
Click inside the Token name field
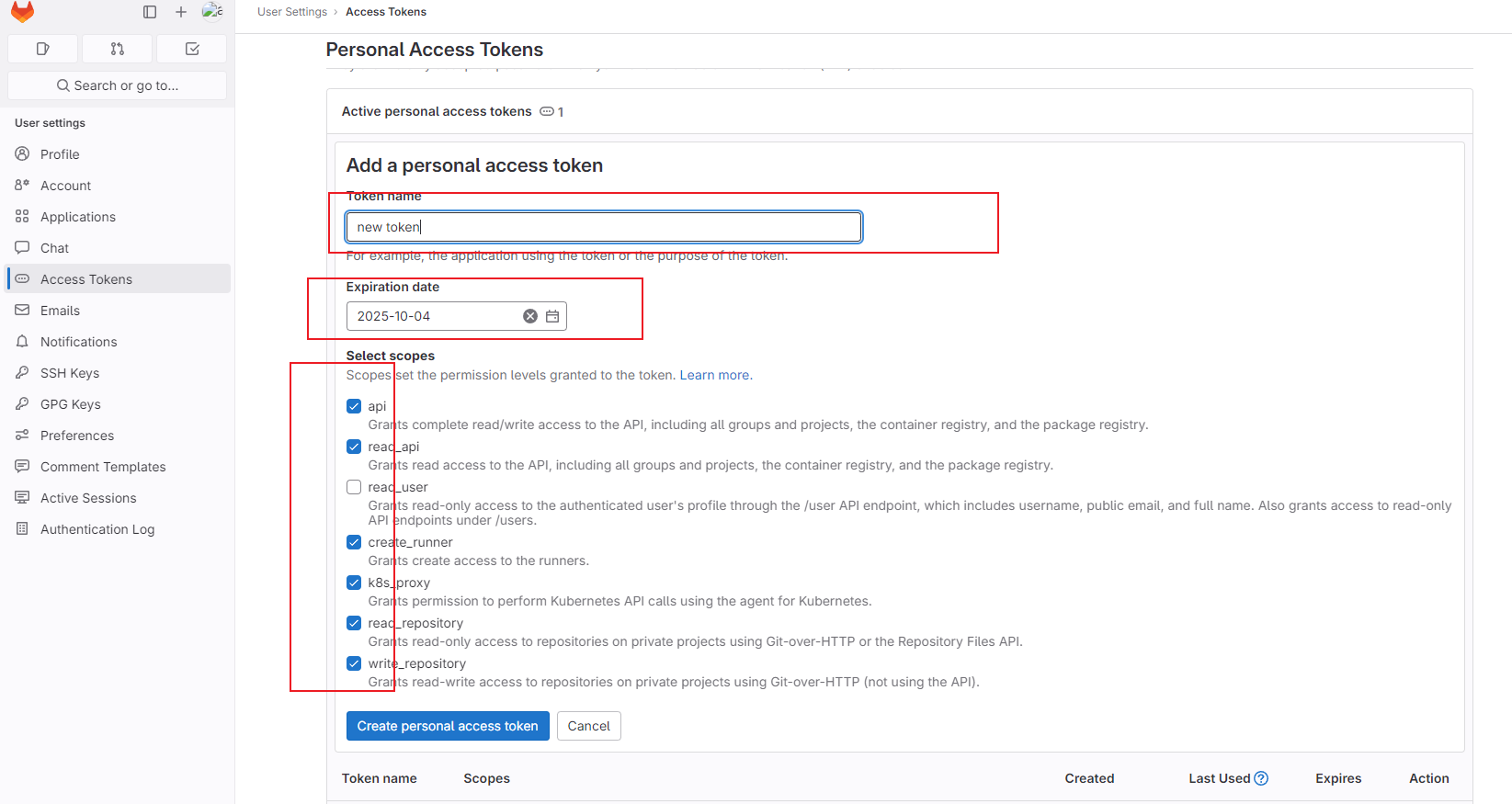(x=603, y=226)
